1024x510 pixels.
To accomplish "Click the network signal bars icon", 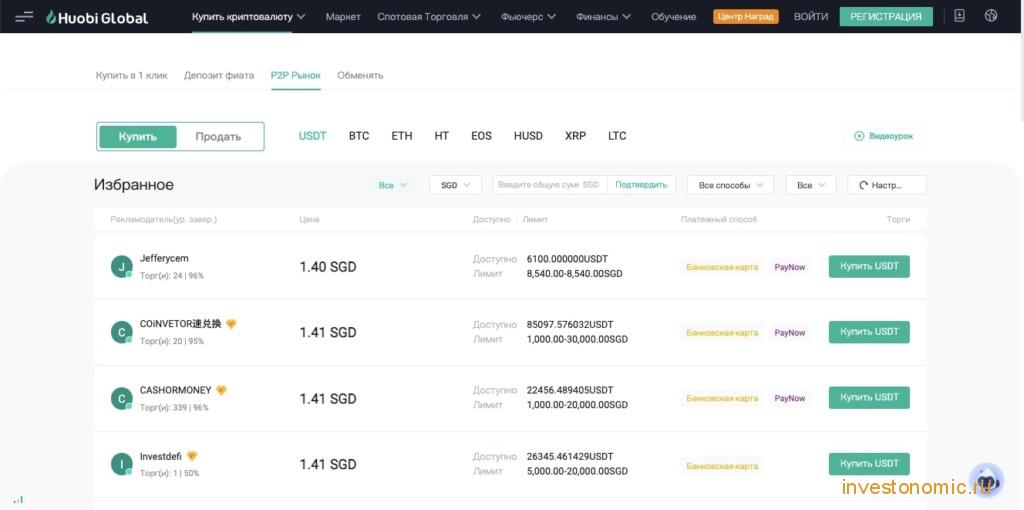I will pyautogui.click(x=18, y=500).
